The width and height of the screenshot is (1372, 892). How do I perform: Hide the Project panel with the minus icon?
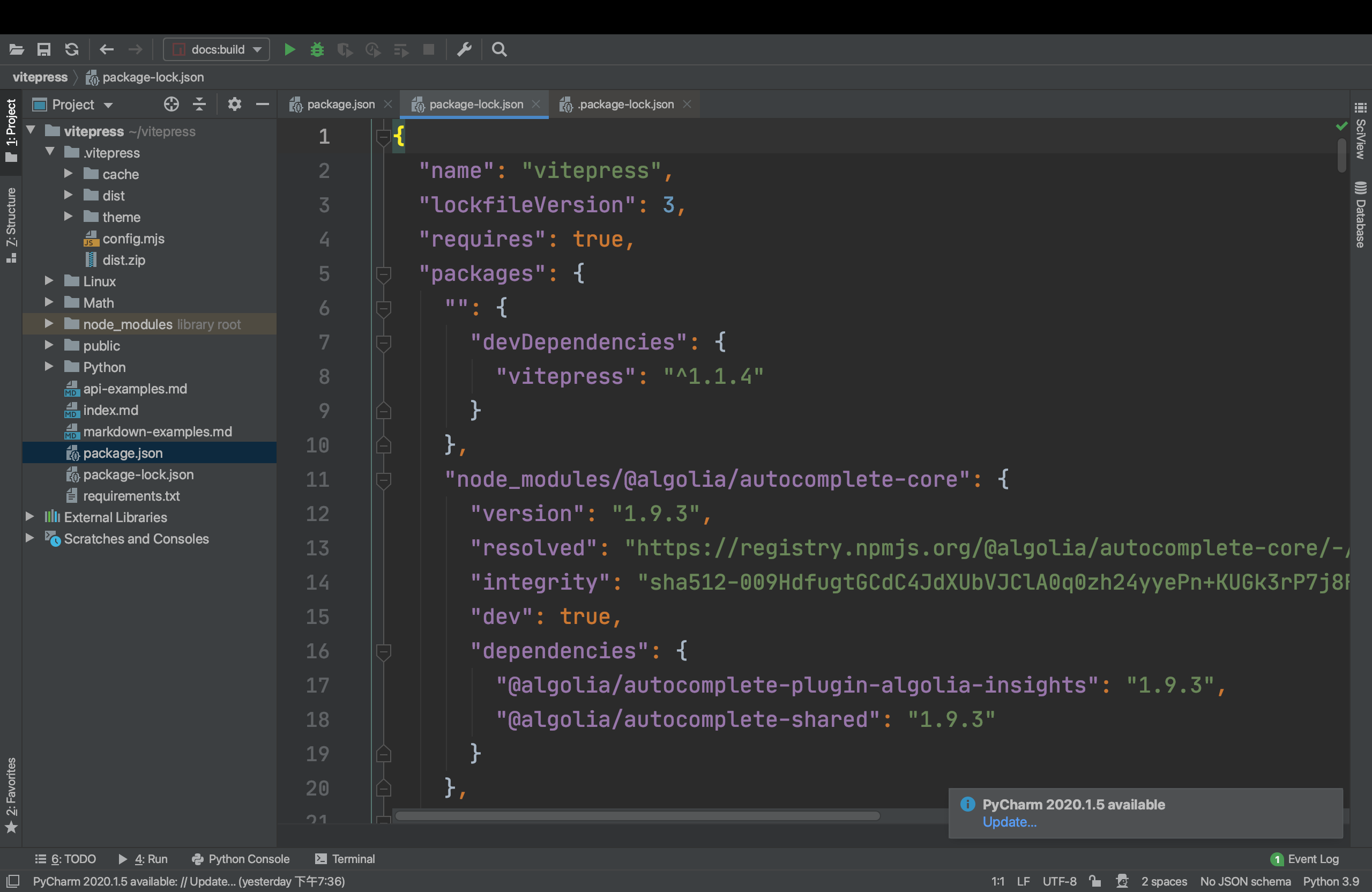[x=262, y=105]
